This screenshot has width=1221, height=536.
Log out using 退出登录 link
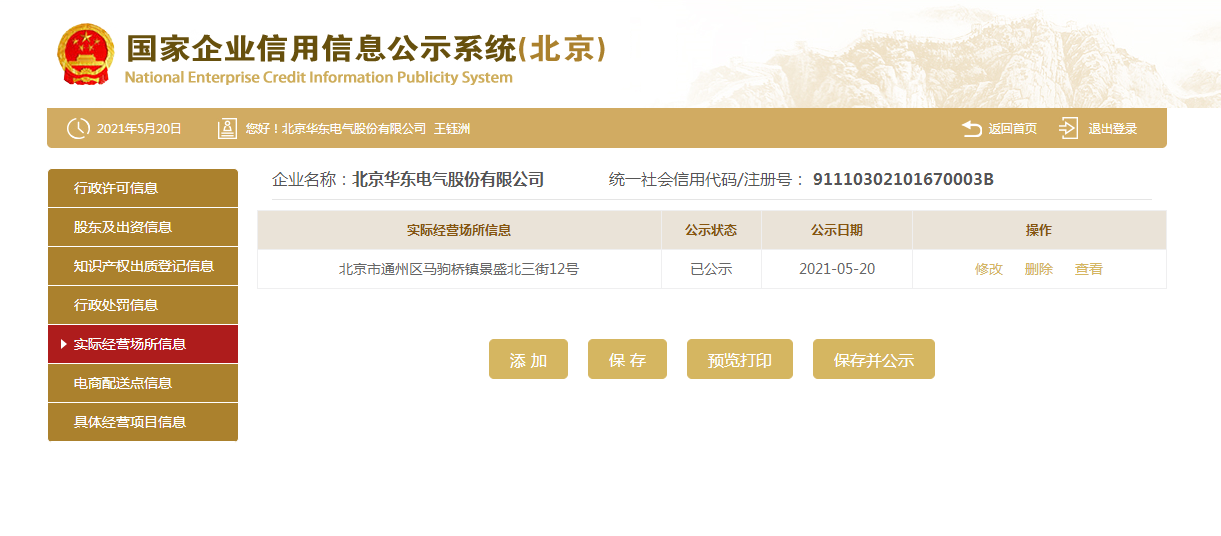point(1112,129)
